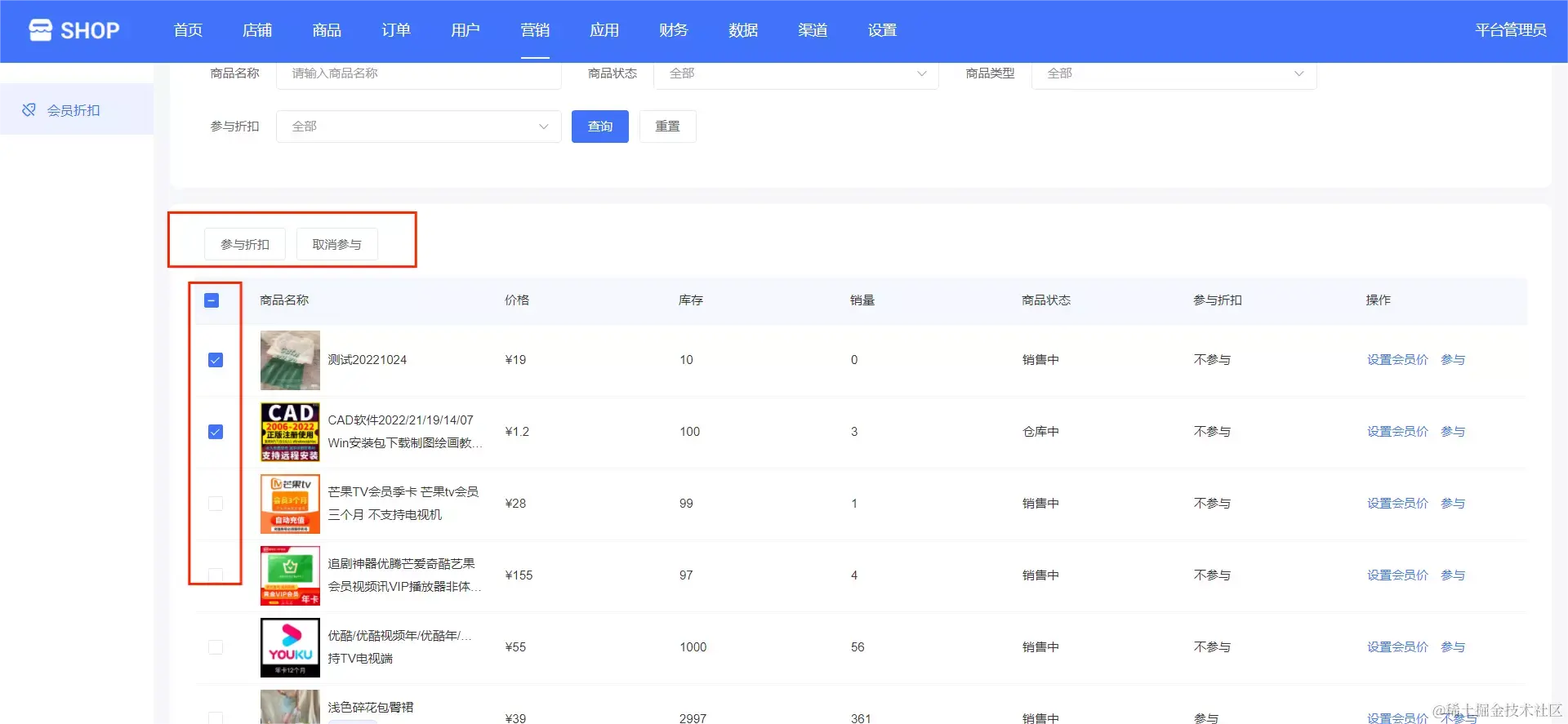Expand the 参与折扣 filter dropdown
This screenshot has width=1568, height=724.
[x=419, y=127]
